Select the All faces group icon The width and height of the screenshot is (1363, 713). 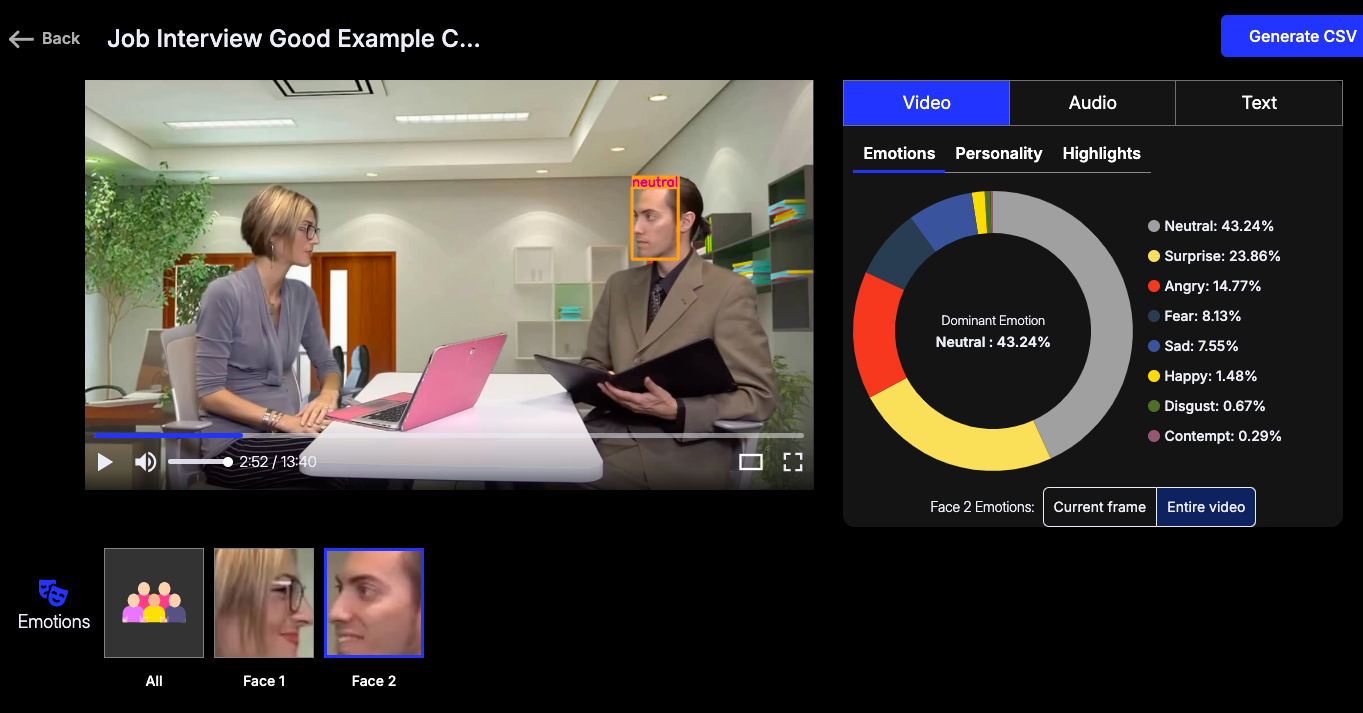154,603
